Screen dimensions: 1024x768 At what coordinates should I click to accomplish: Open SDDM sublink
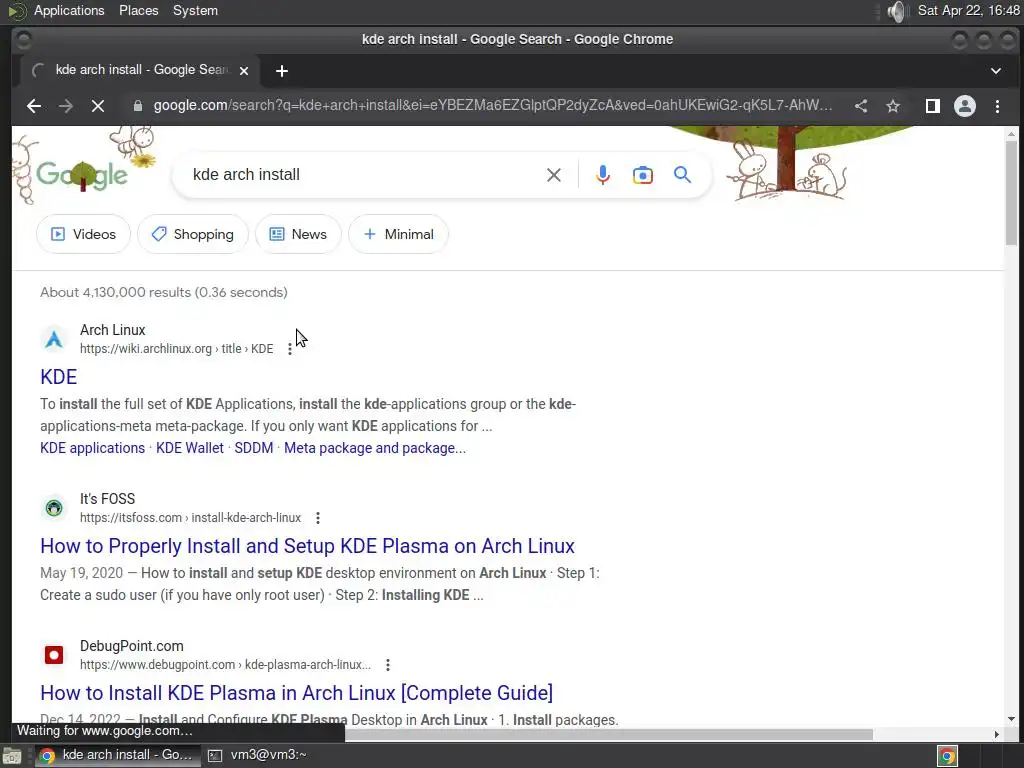pos(254,448)
